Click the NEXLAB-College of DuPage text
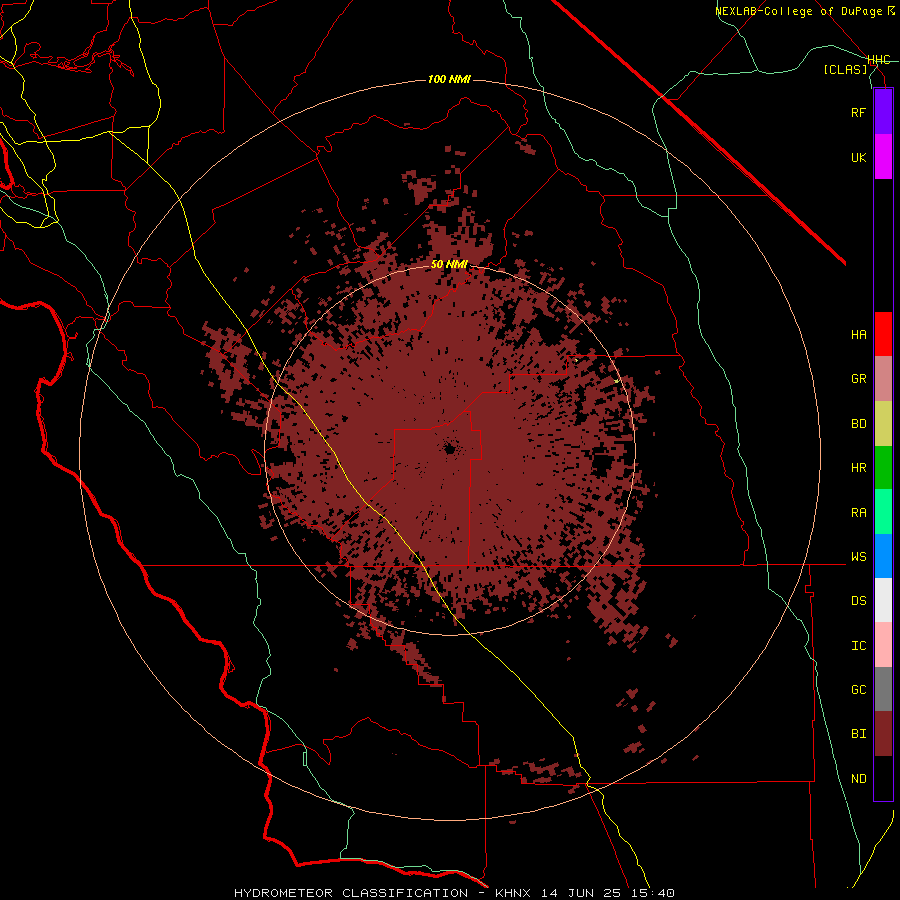This screenshot has height=900, width=900. tap(799, 11)
